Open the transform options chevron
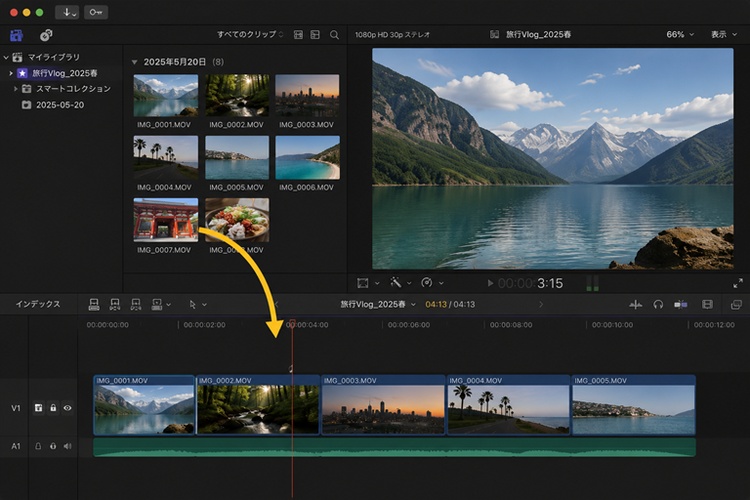This screenshot has width=750, height=500. click(377, 283)
